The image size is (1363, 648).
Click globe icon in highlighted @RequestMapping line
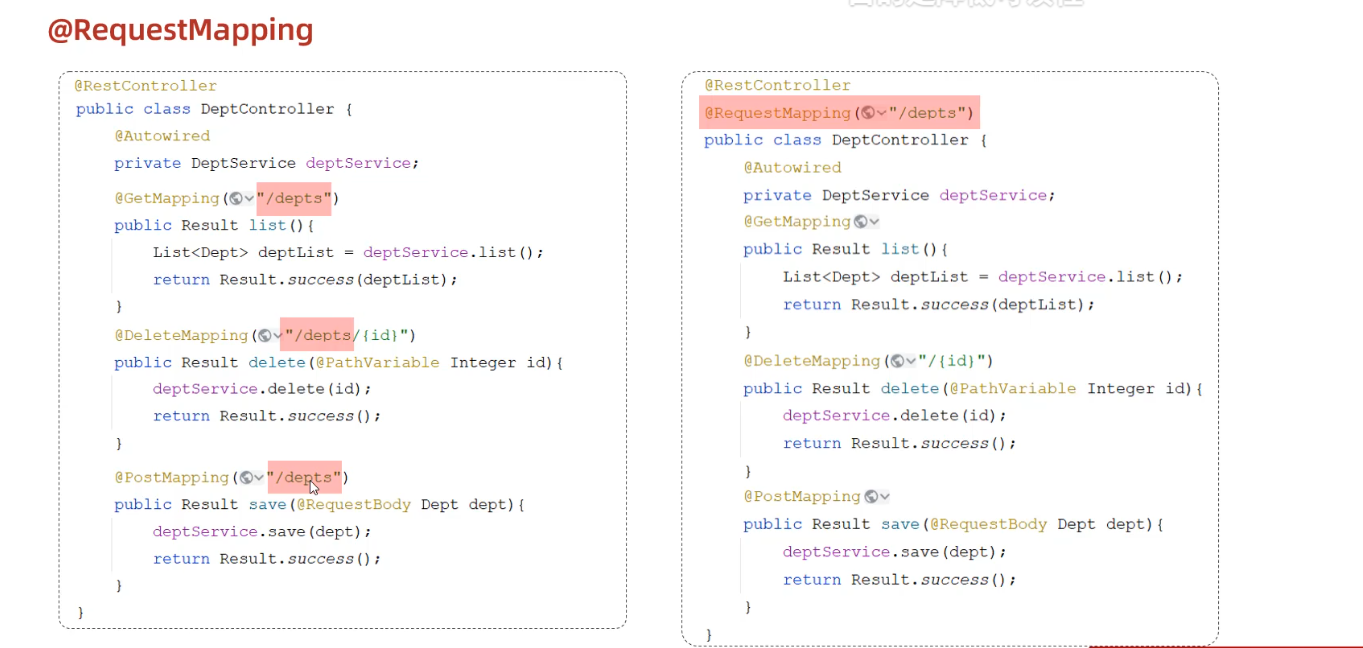click(868, 113)
